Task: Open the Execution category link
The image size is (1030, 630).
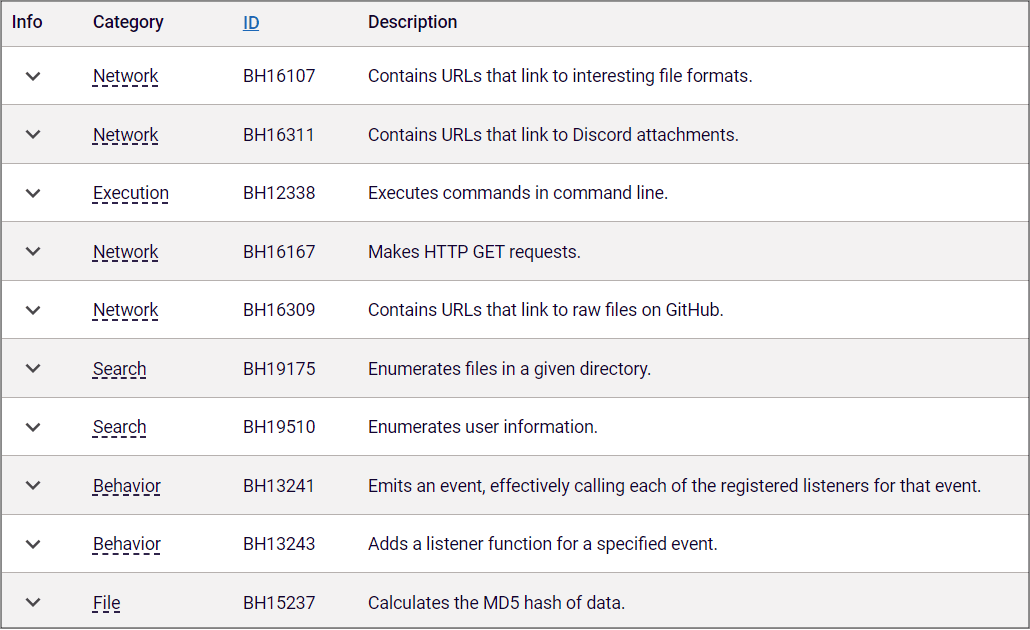Action: coord(130,192)
